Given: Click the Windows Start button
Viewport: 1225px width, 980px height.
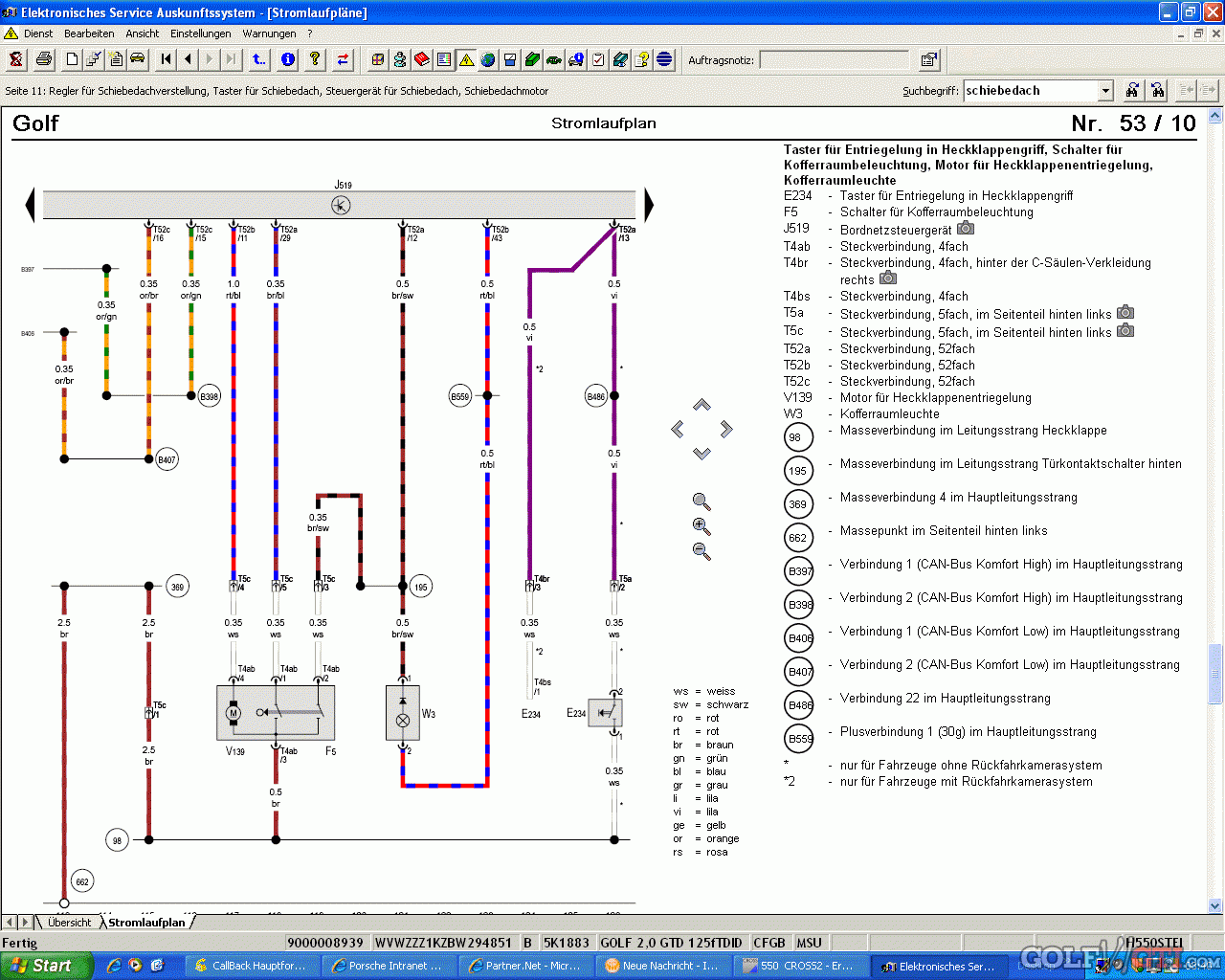Looking at the screenshot, I should [47, 966].
